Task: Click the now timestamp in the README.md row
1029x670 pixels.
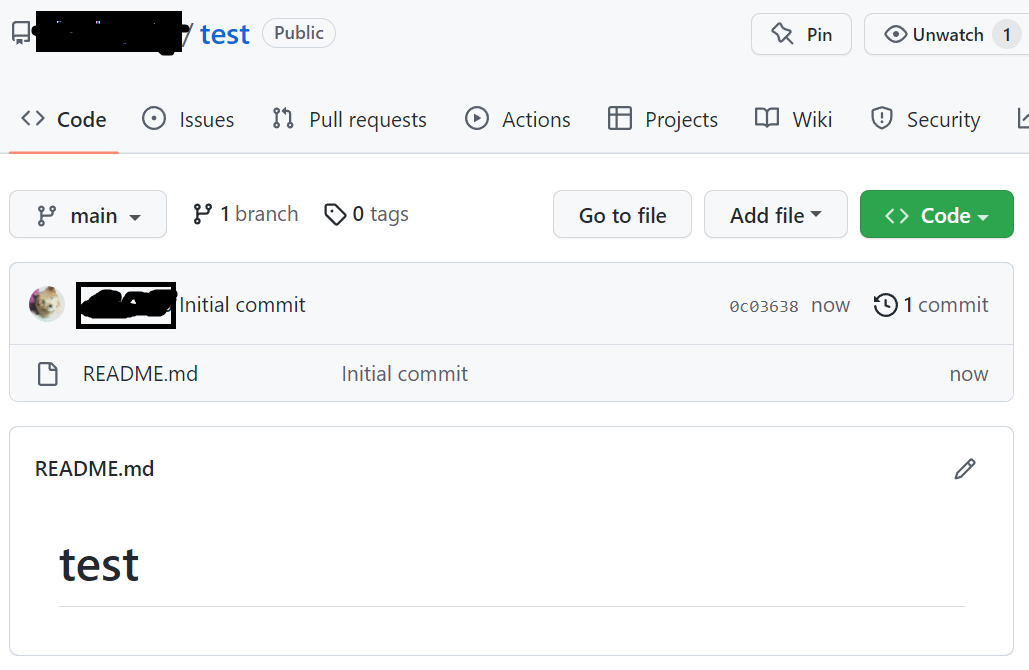Action: tap(969, 374)
